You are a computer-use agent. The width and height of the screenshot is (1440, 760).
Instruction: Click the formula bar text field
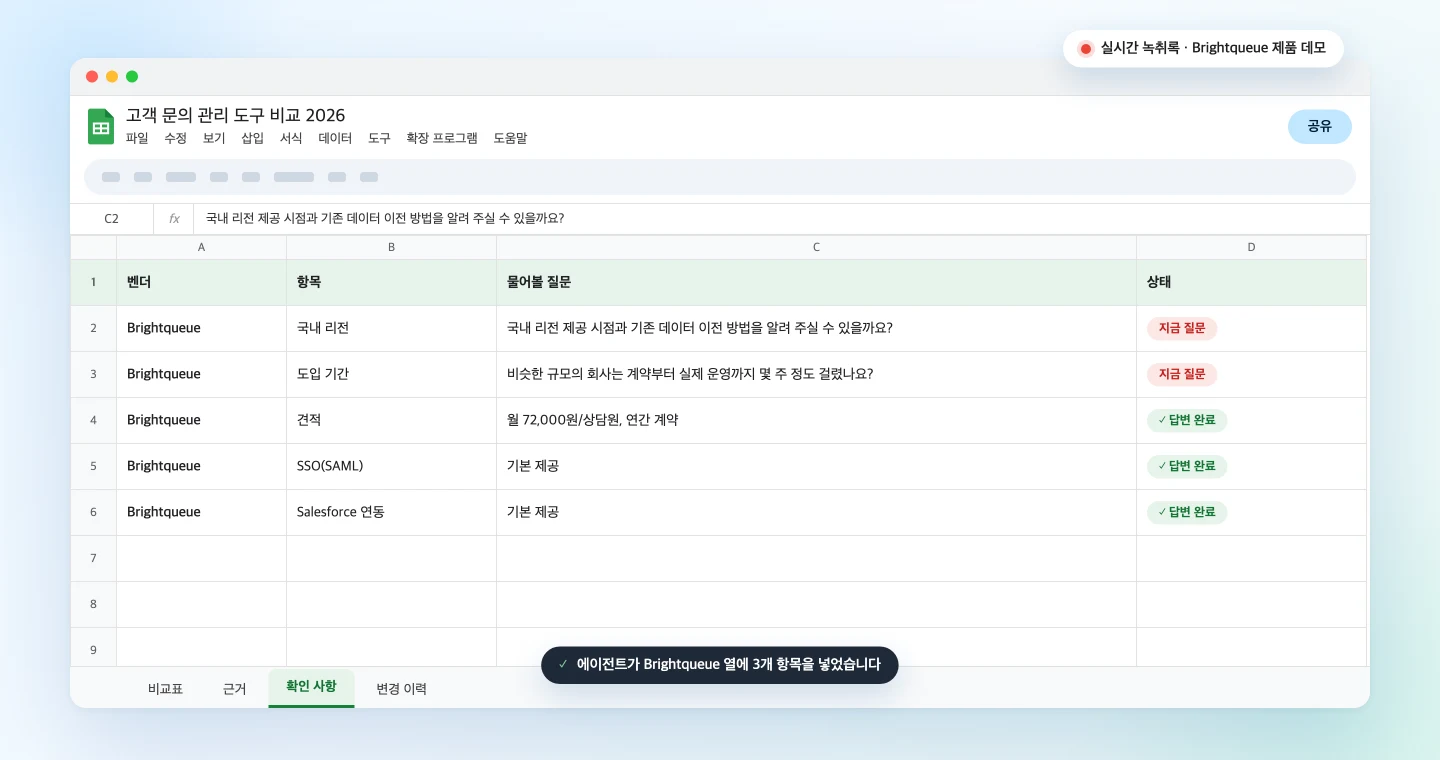click(x=780, y=218)
